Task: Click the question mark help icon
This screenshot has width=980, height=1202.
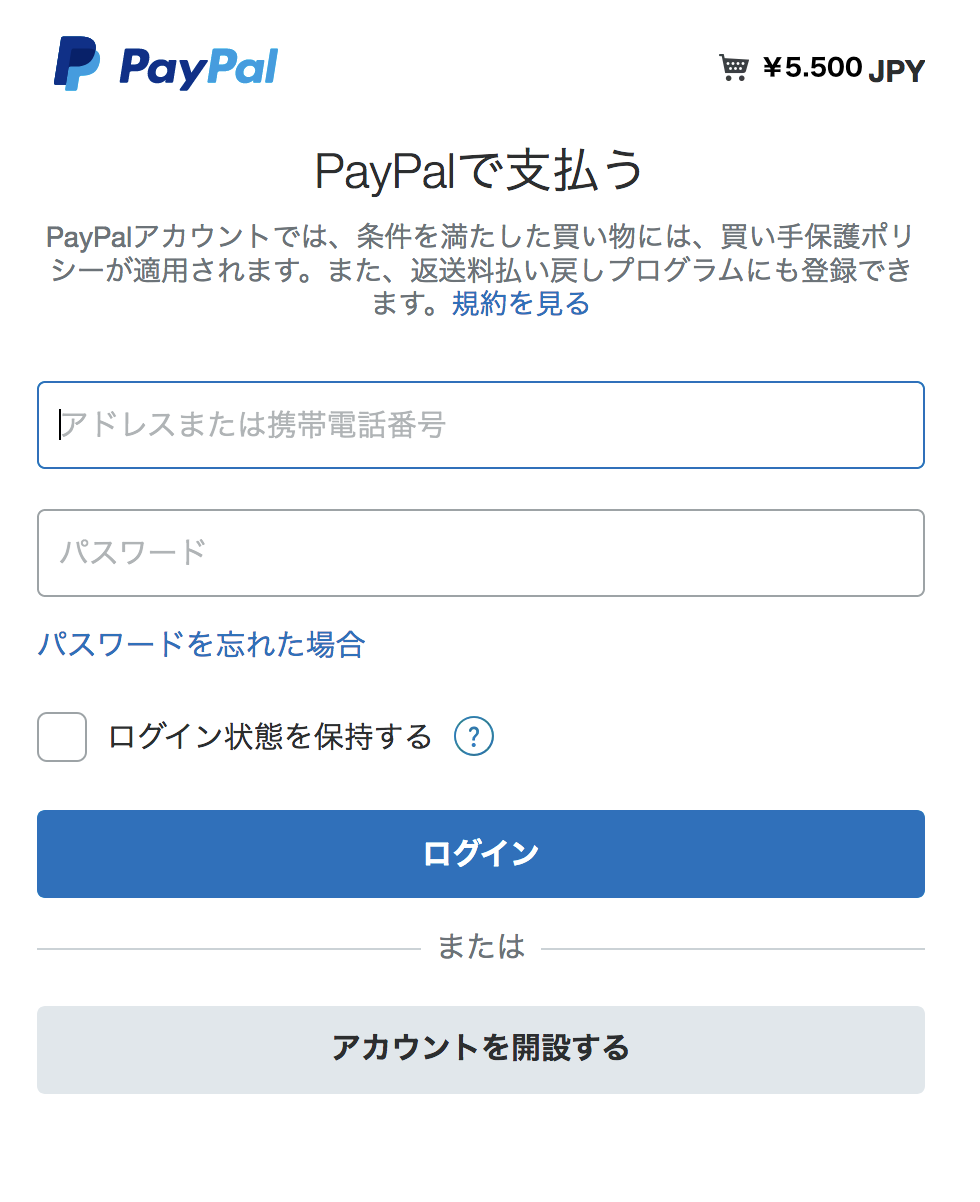Action: click(x=474, y=738)
